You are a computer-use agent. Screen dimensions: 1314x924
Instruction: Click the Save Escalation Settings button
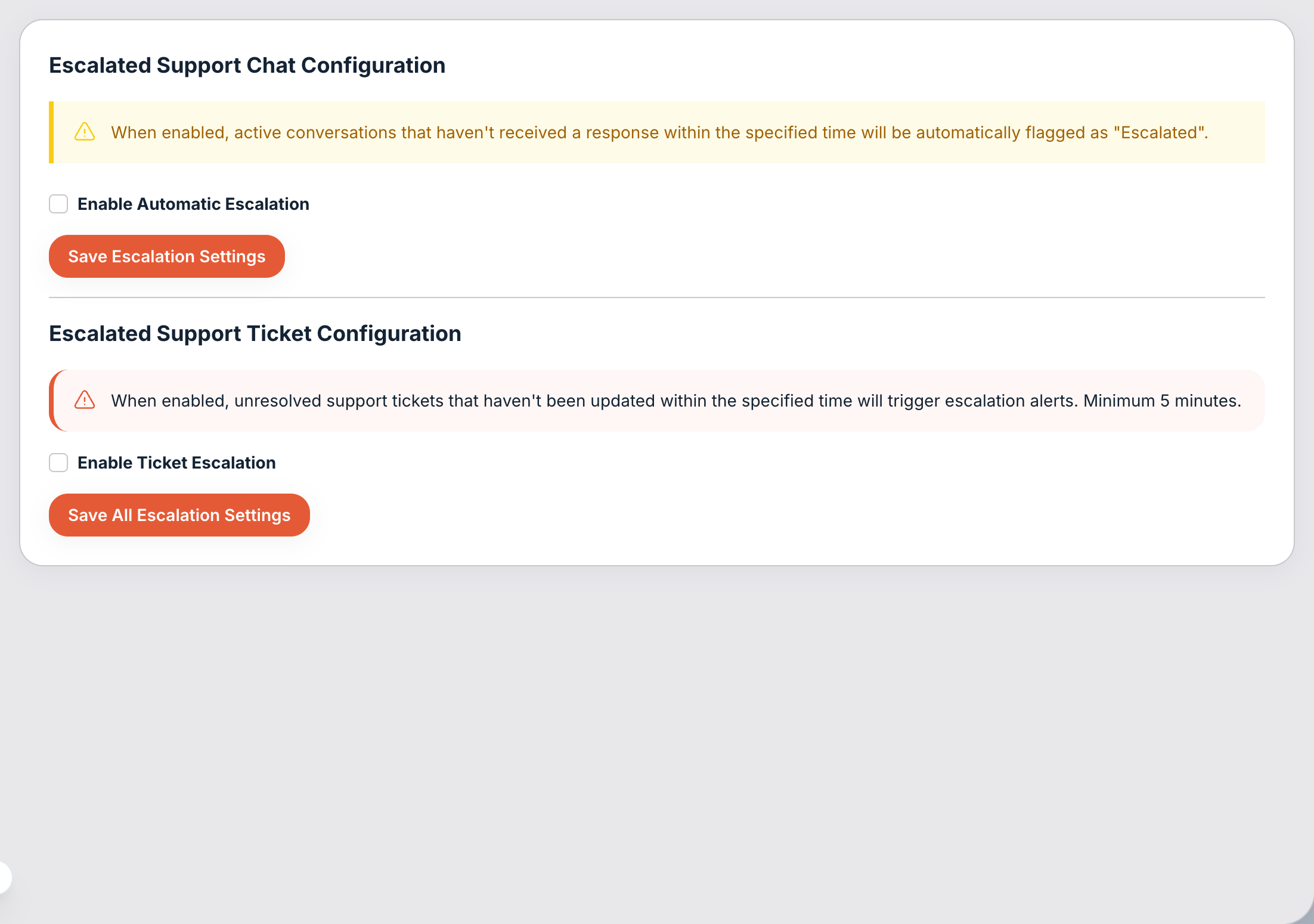(x=167, y=256)
